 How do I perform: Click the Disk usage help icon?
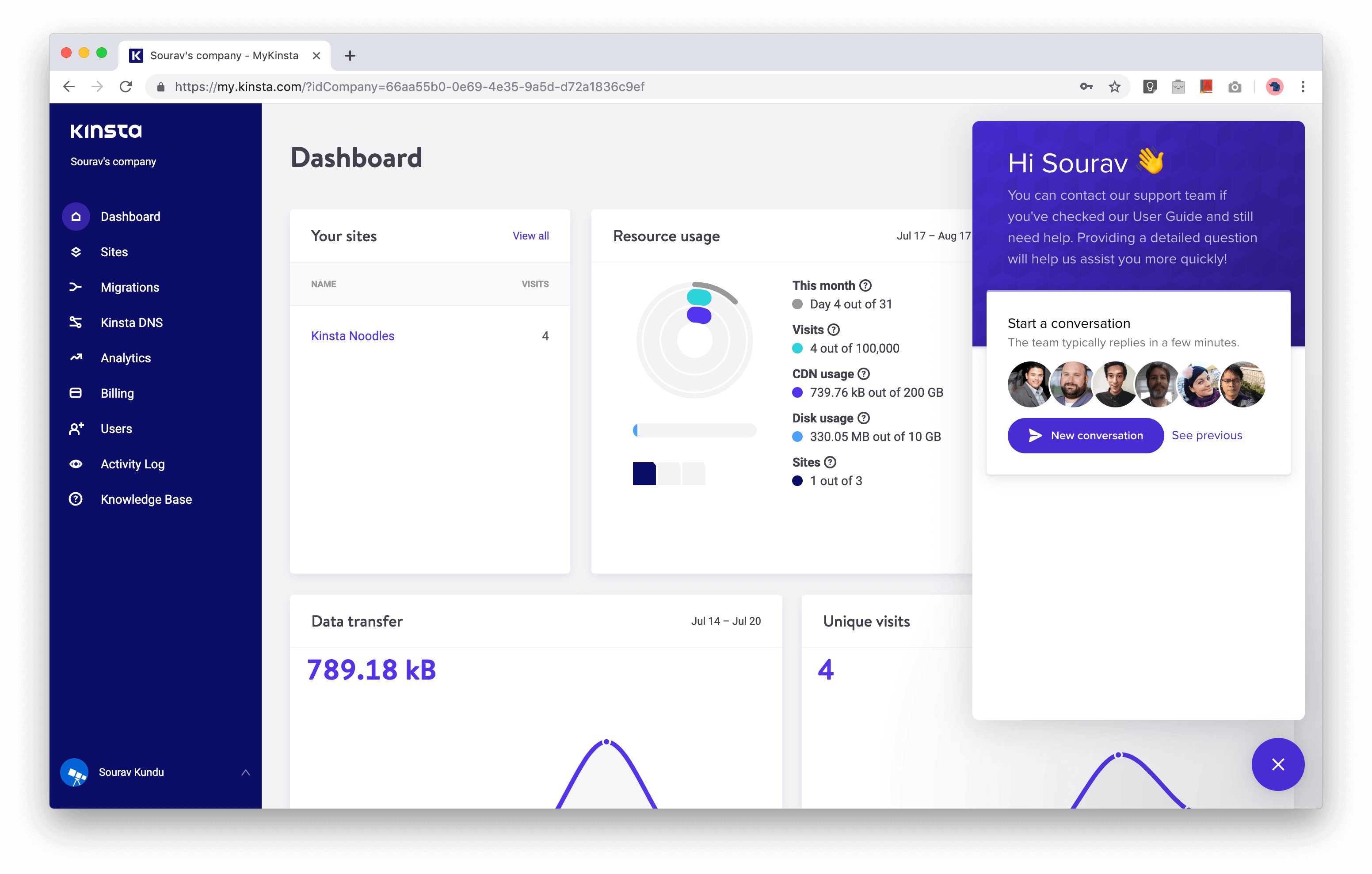point(864,418)
